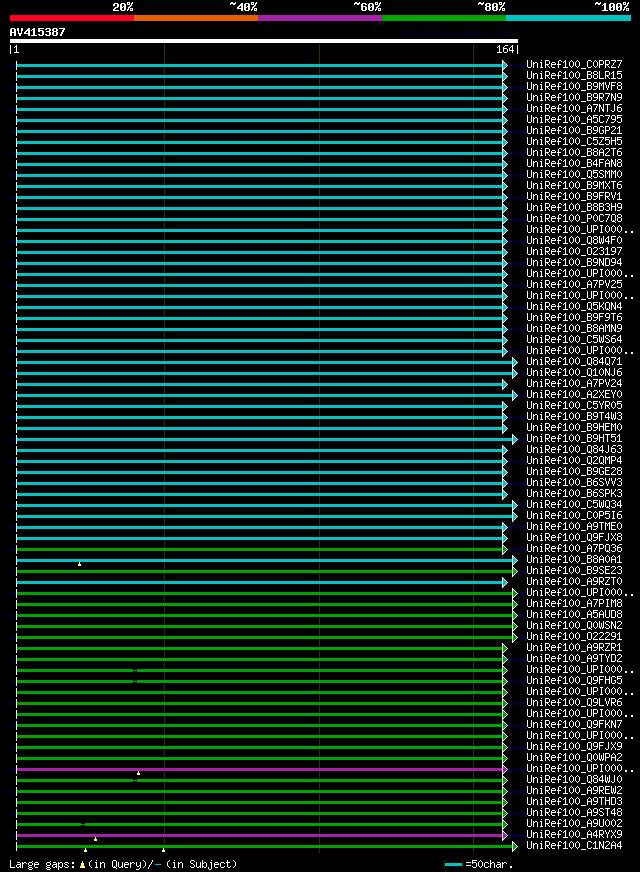Select the UniRef100_Q9FJX9 hit
Image resolution: width=640 pixels, height=872 pixels.
tap(574, 746)
